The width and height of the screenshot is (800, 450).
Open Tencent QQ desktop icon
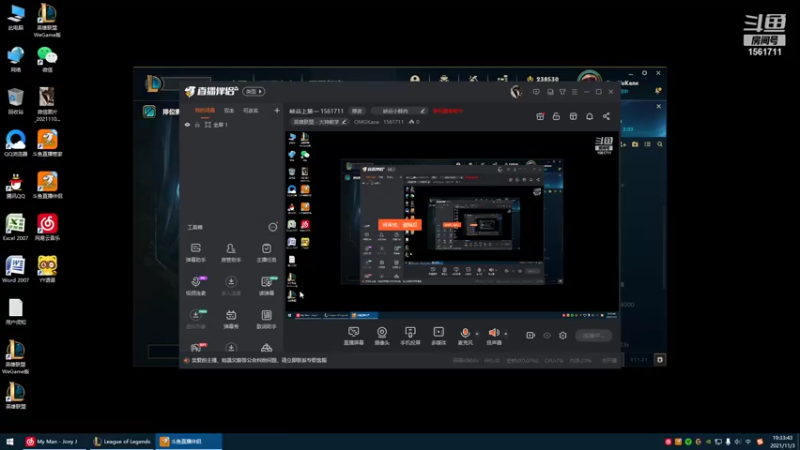coord(15,185)
